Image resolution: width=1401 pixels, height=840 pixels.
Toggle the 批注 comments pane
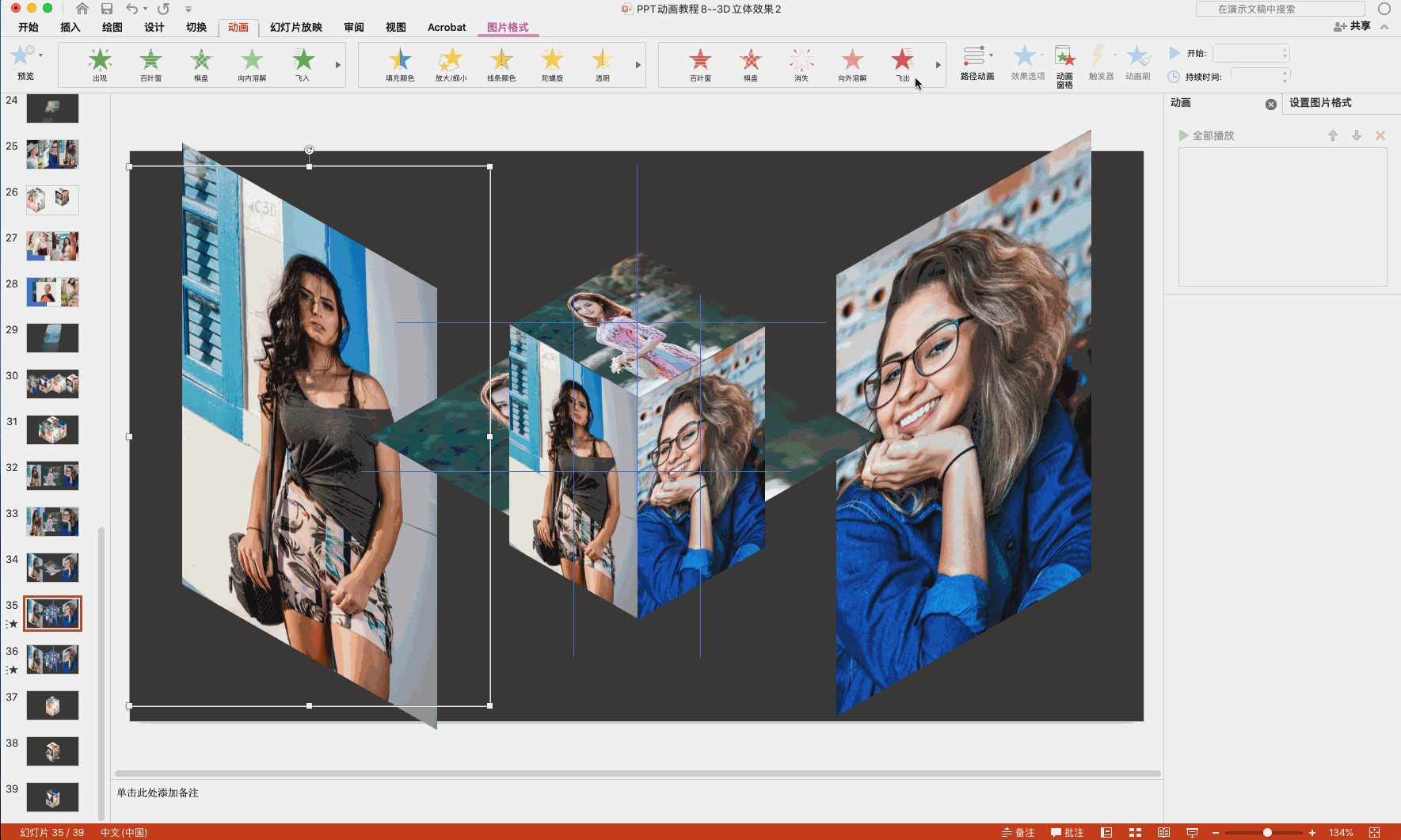point(1067,832)
